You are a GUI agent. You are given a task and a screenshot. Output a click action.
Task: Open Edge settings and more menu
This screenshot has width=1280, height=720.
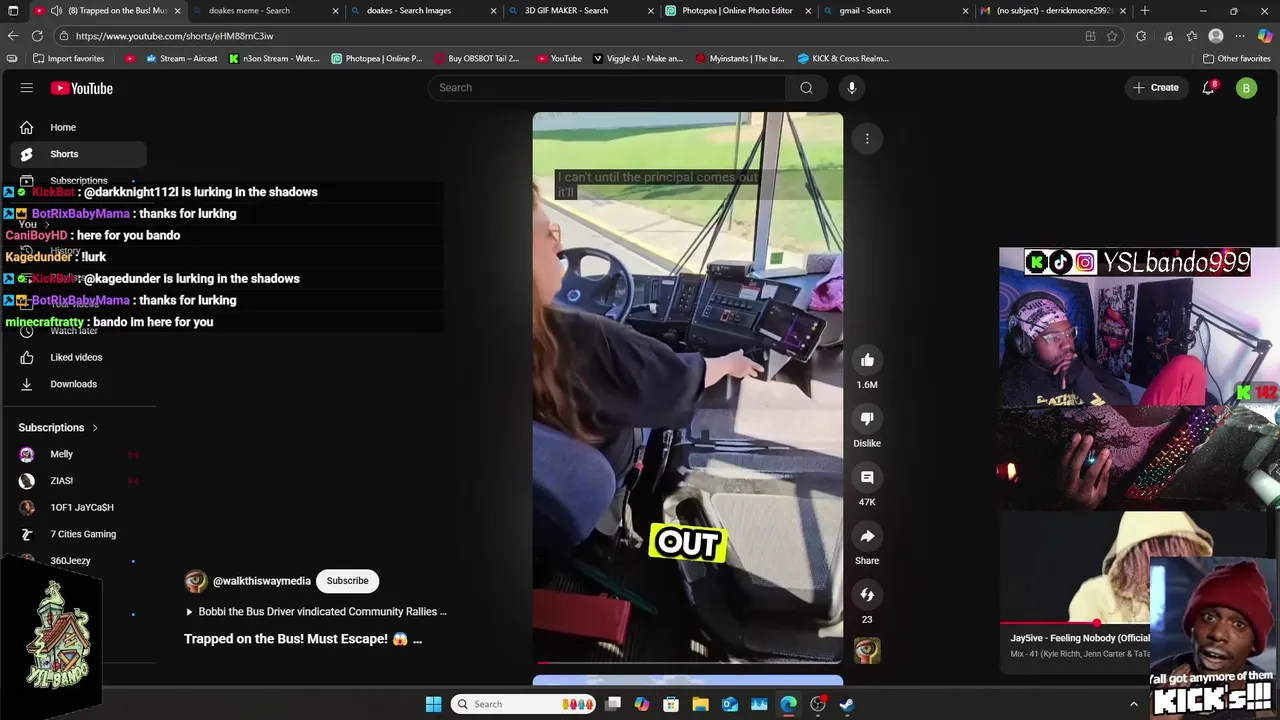point(1240,36)
